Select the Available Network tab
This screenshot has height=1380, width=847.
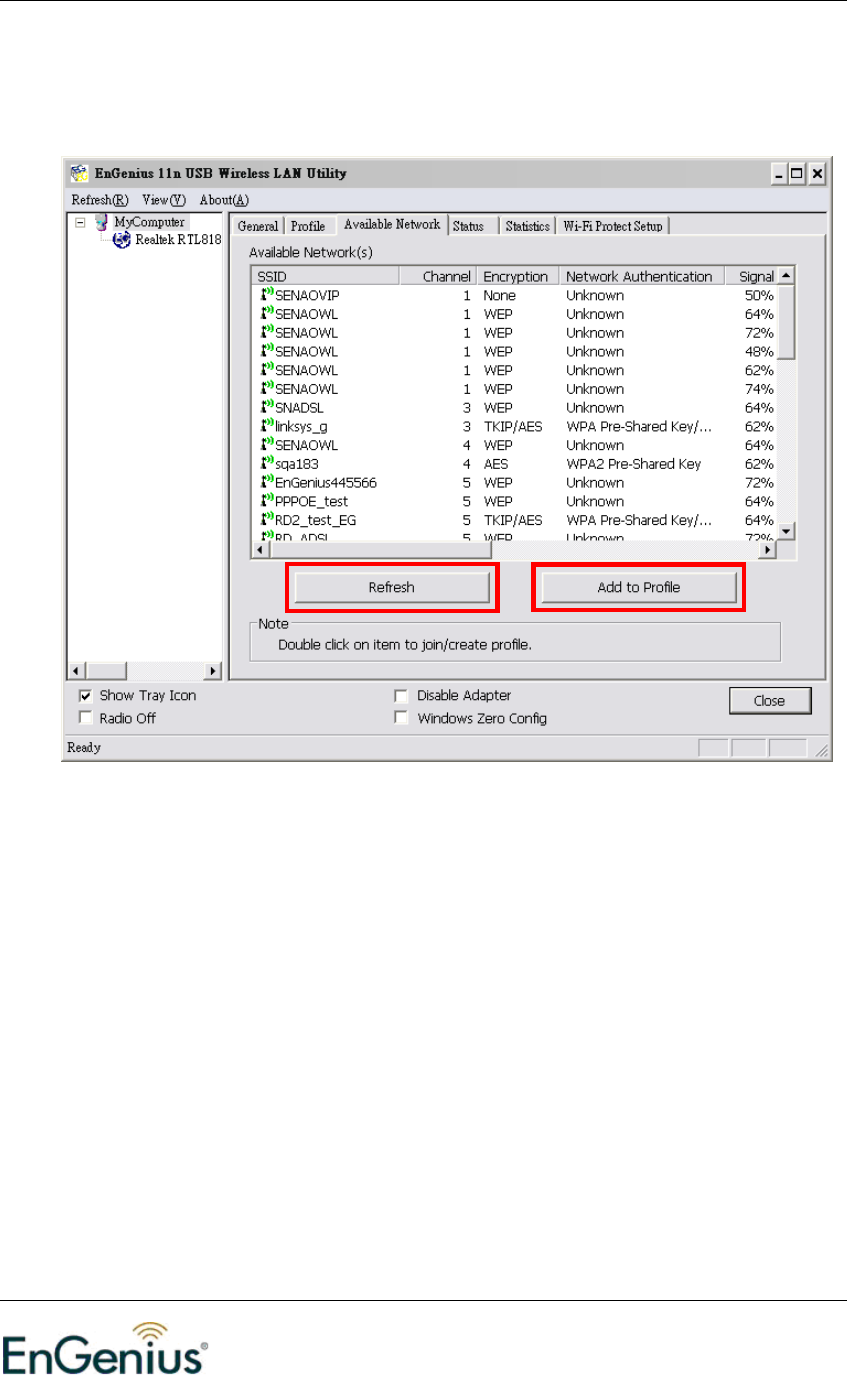point(391,225)
